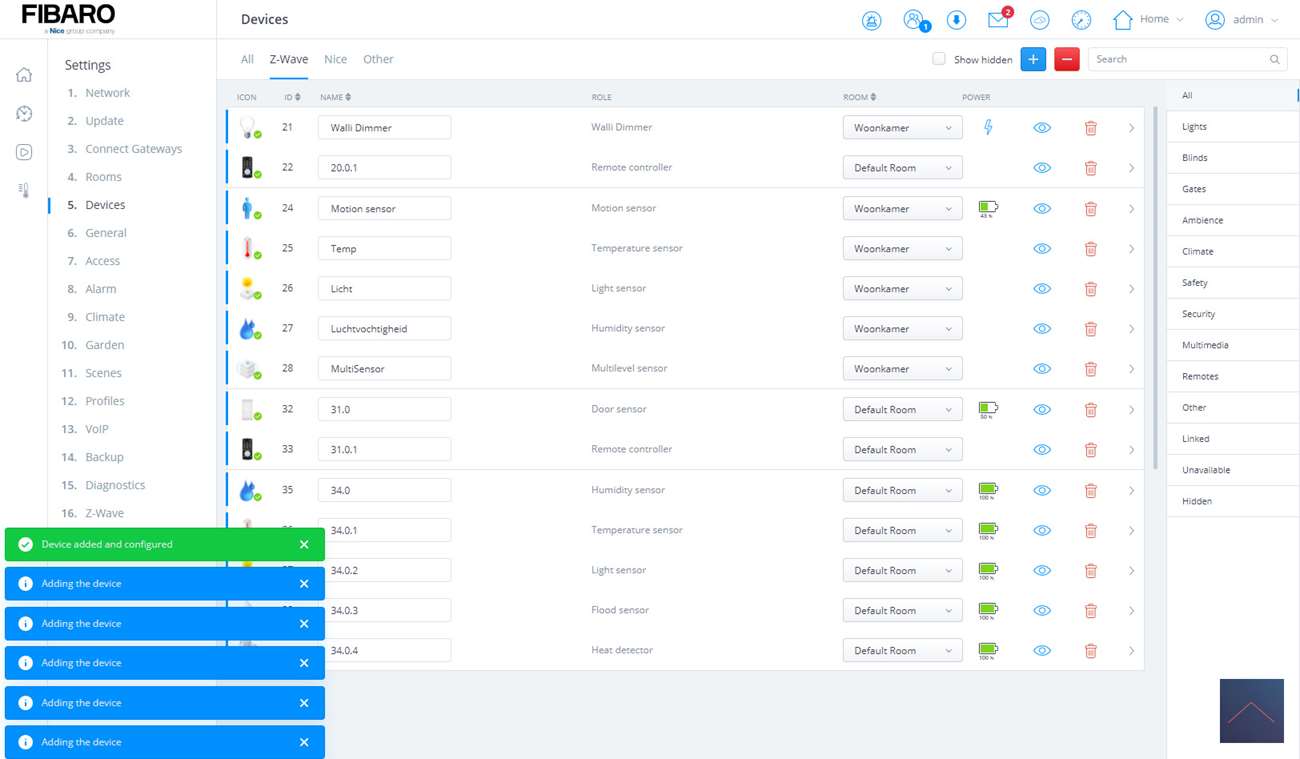Click the download update icon in header
The height and width of the screenshot is (759, 1300).
[x=956, y=20]
